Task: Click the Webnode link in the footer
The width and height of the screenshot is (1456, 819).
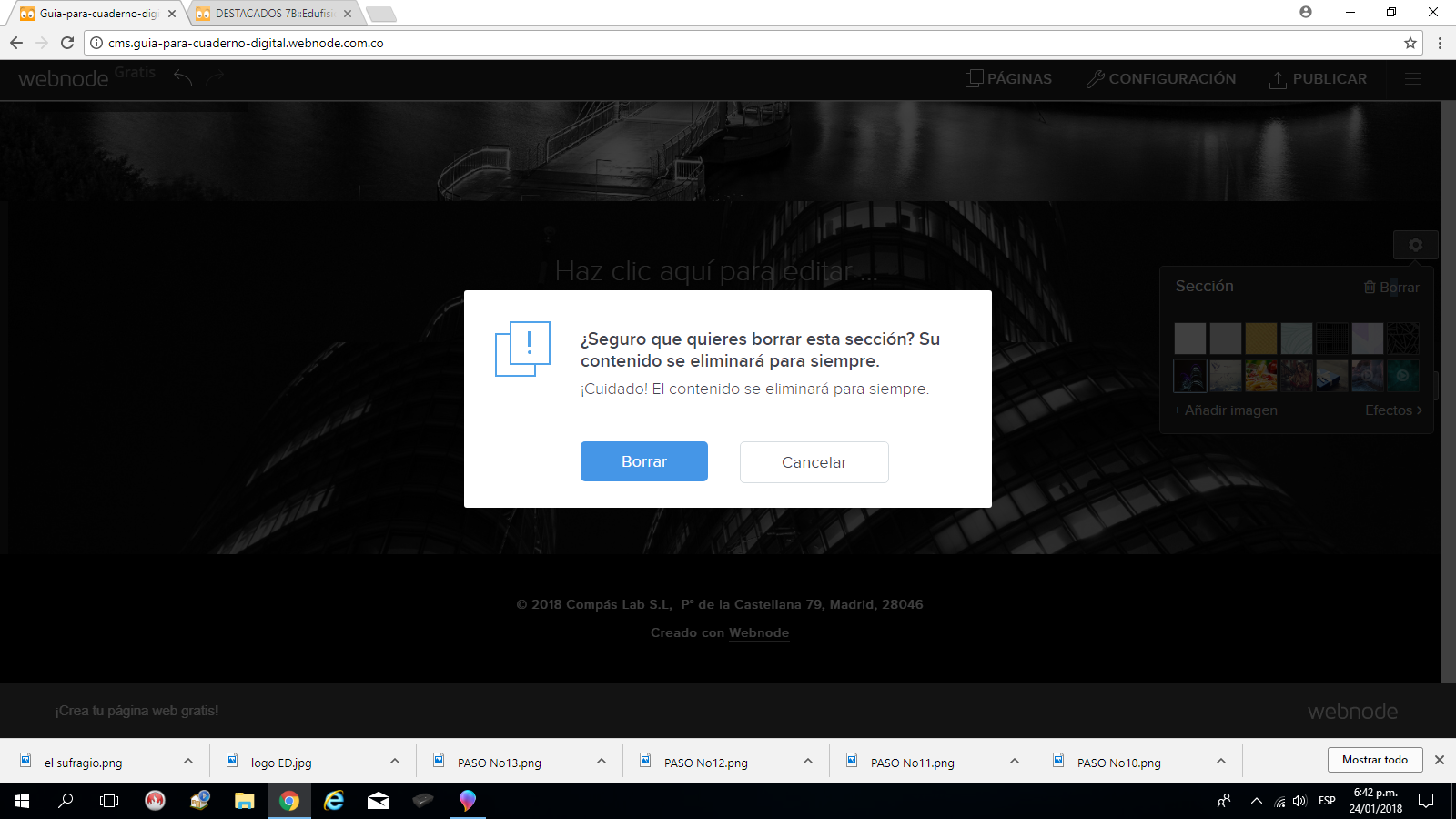Action: 759,632
